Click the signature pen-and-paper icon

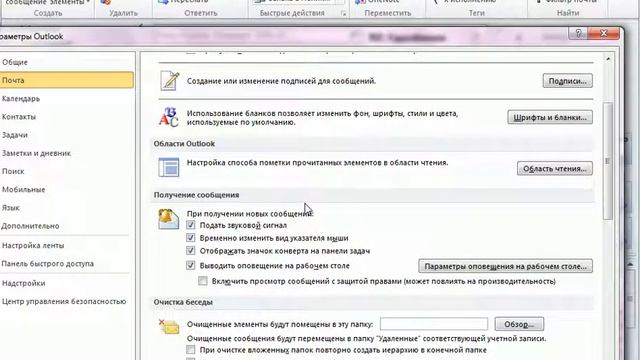point(169,80)
